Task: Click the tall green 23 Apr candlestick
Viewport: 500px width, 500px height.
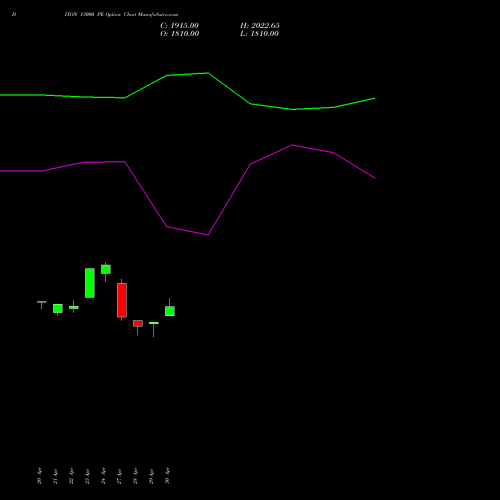Action: [x=90, y=283]
